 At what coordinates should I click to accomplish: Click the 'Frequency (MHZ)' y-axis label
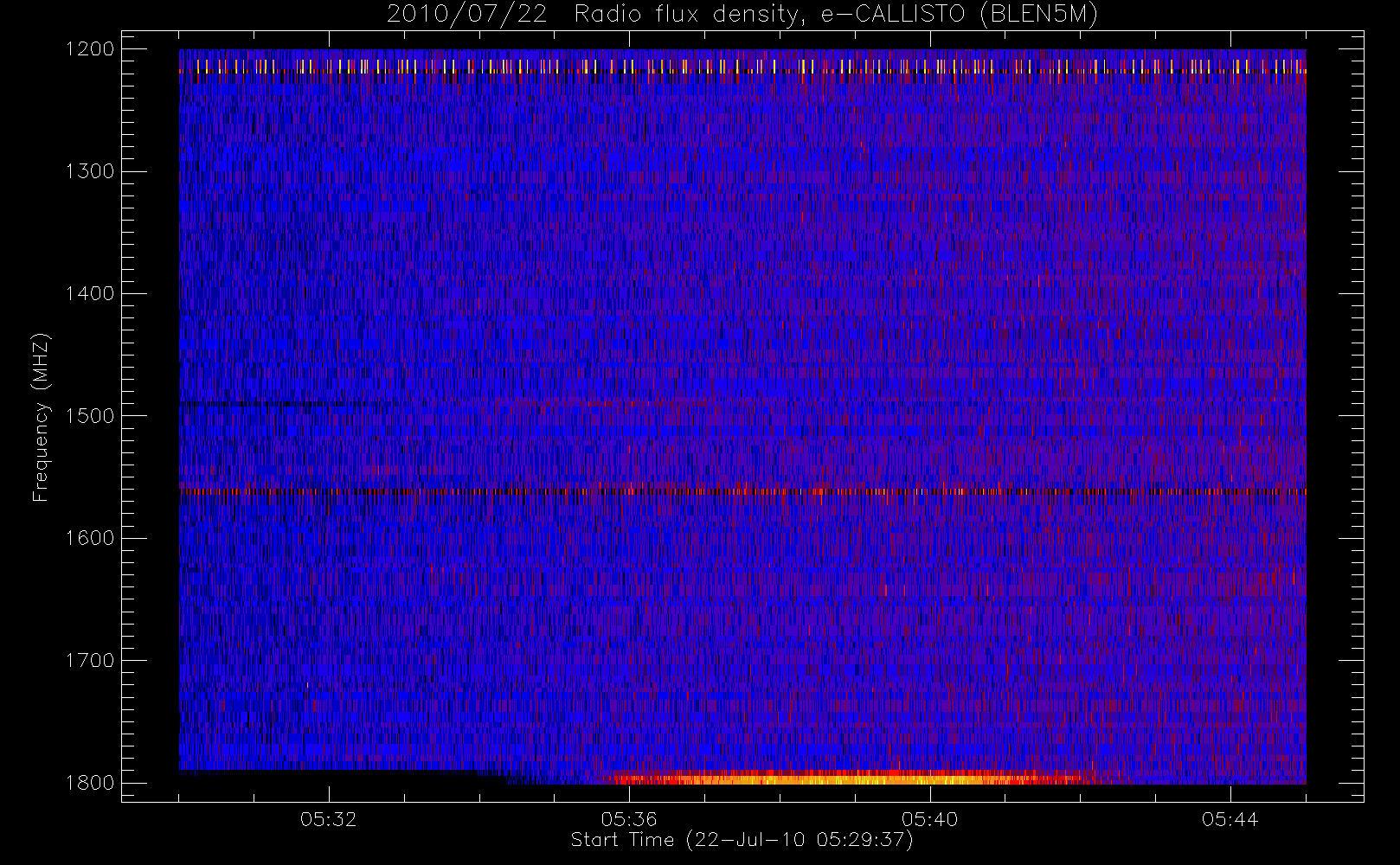40,417
